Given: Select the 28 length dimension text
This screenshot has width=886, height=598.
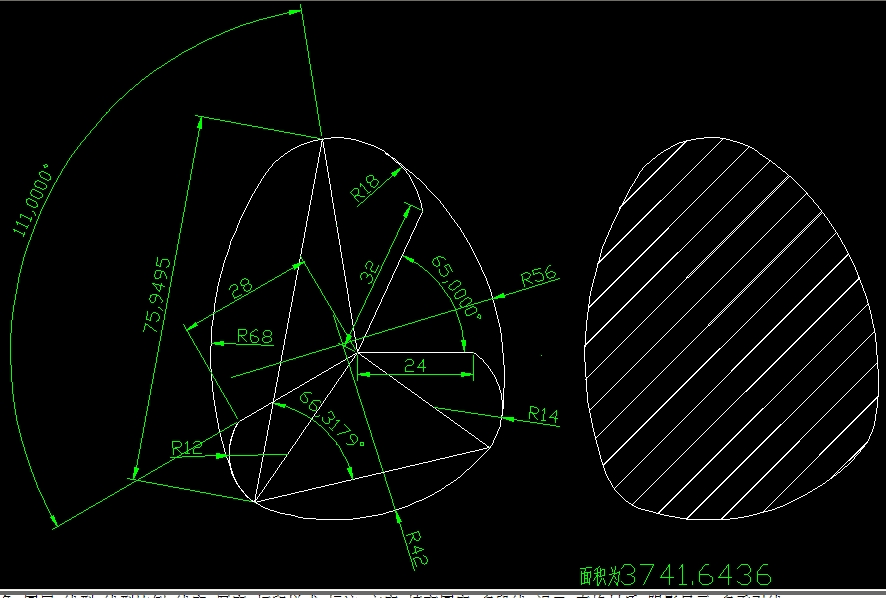Looking at the screenshot, I should click(x=241, y=288).
